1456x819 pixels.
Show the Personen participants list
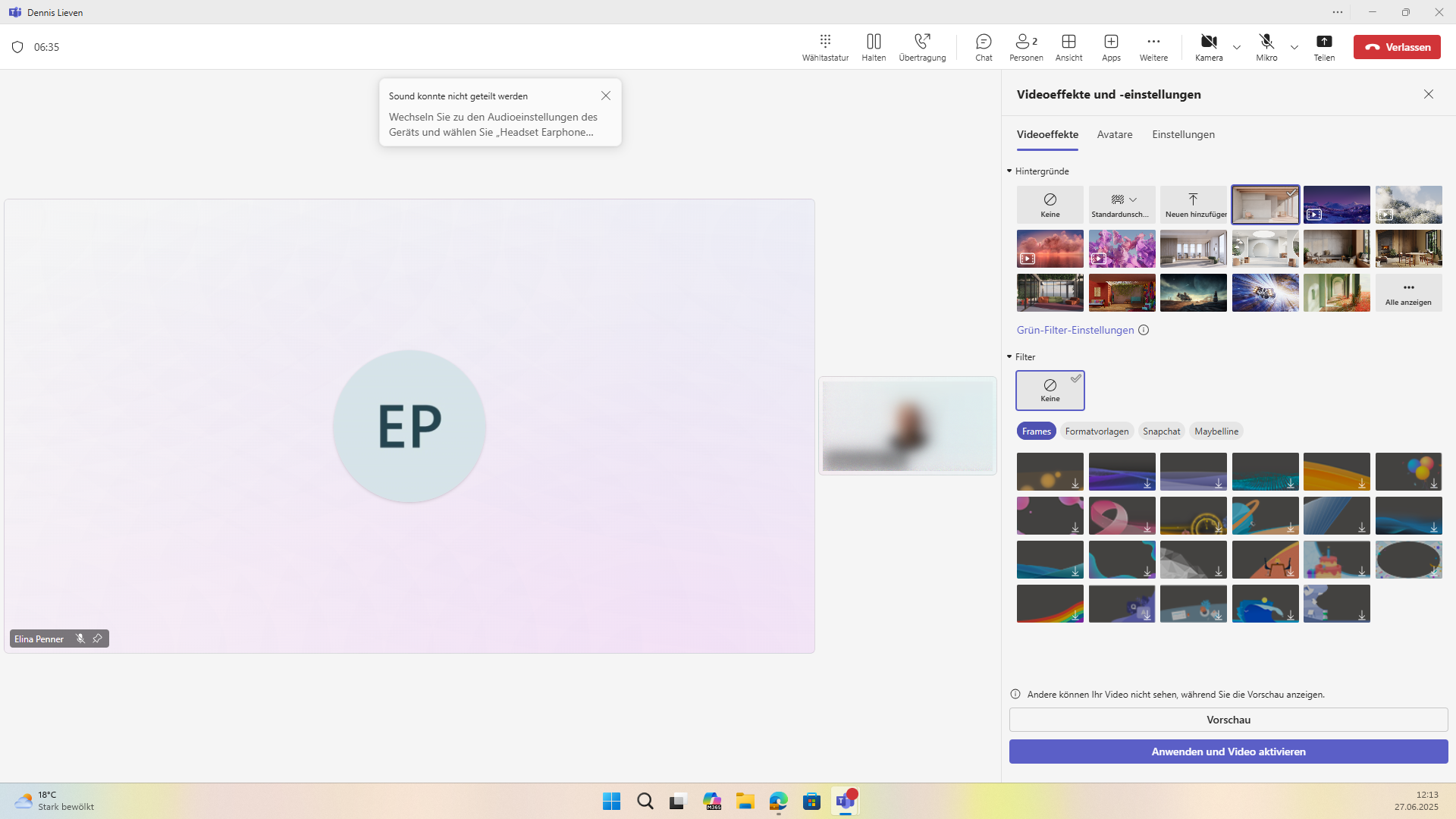pyautogui.click(x=1026, y=46)
